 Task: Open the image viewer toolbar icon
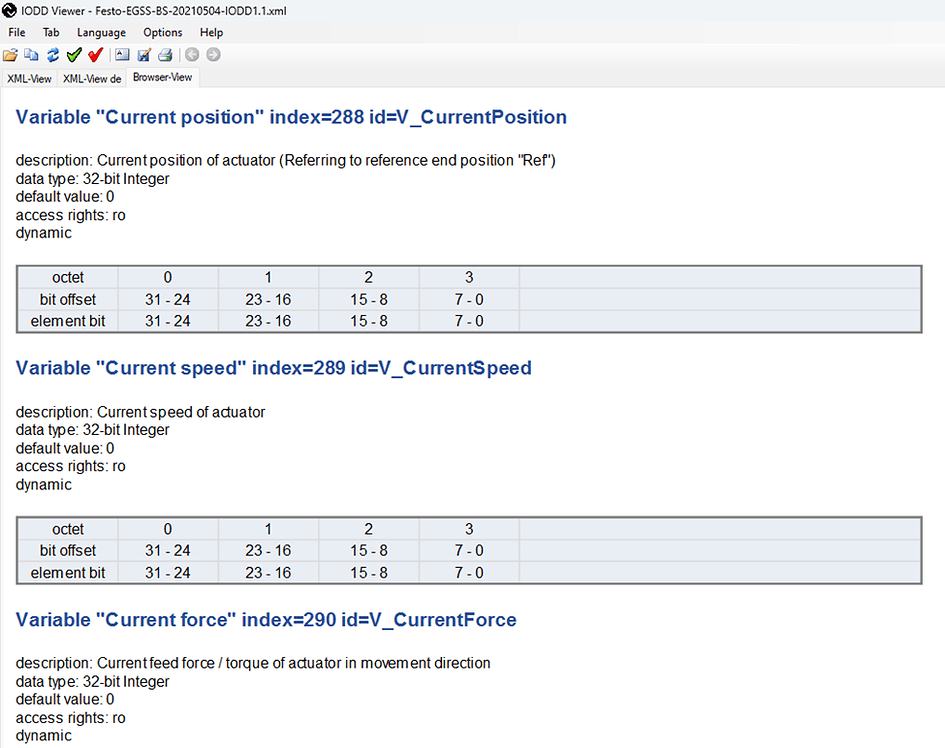click(x=121, y=54)
